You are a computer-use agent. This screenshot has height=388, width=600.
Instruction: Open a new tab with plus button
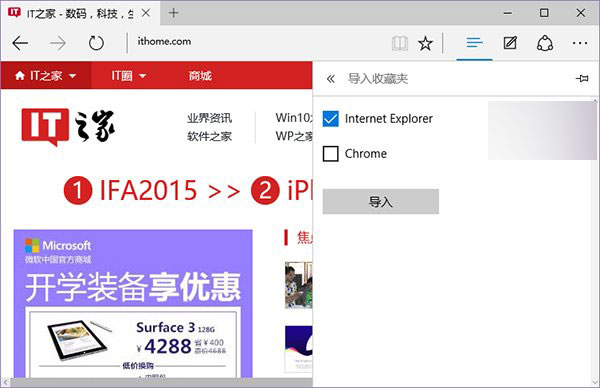click(x=173, y=13)
